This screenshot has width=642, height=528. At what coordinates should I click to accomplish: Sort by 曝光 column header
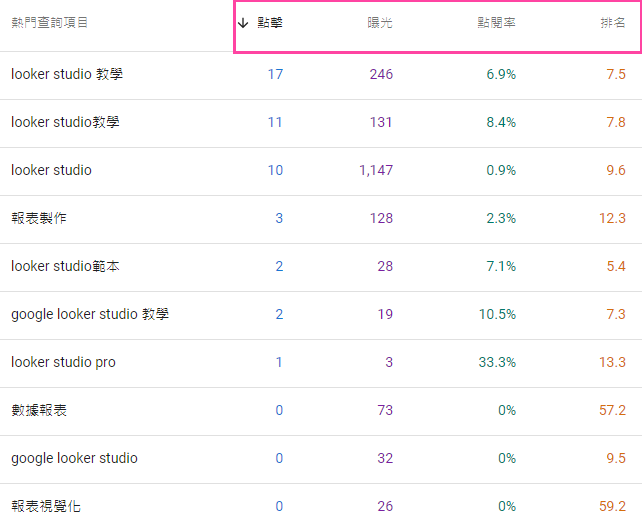click(380, 23)
